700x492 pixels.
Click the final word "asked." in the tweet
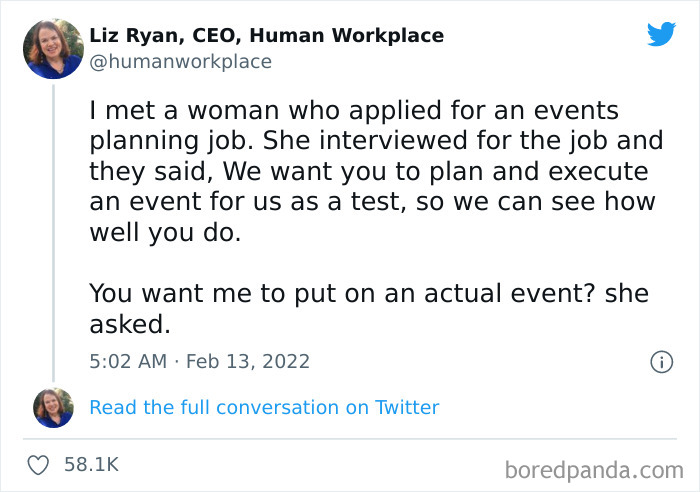coord(131,325)
